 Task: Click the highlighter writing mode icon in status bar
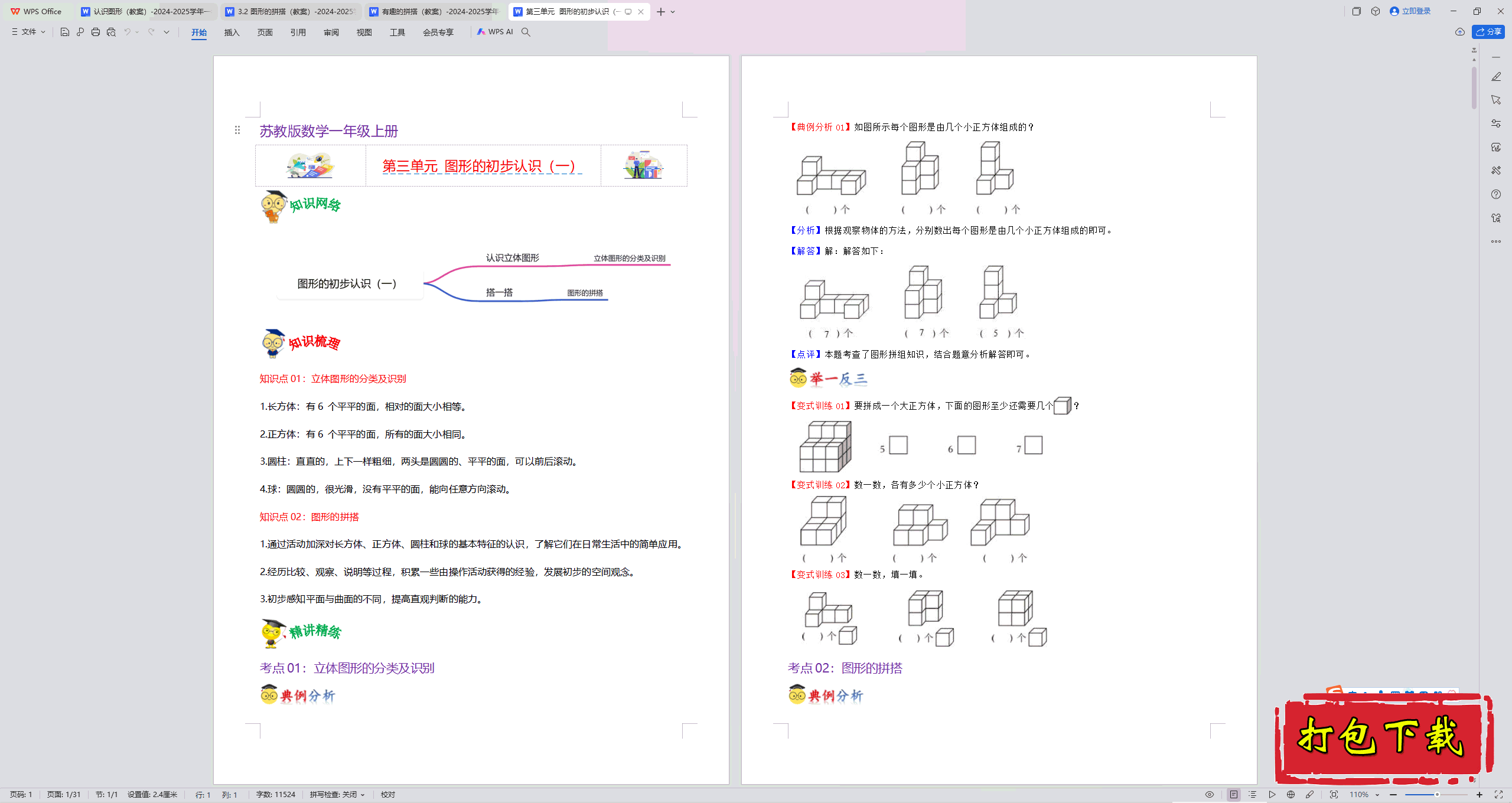point(1309,795)
